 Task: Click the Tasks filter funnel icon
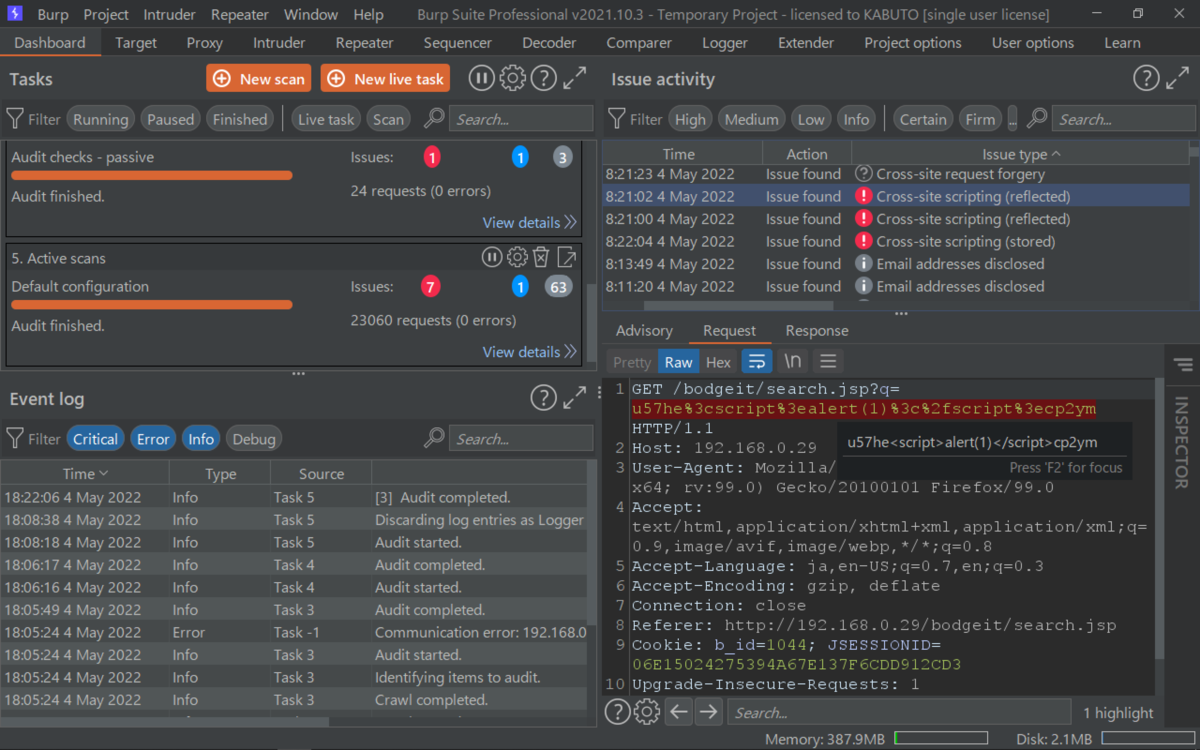[15, 118]
